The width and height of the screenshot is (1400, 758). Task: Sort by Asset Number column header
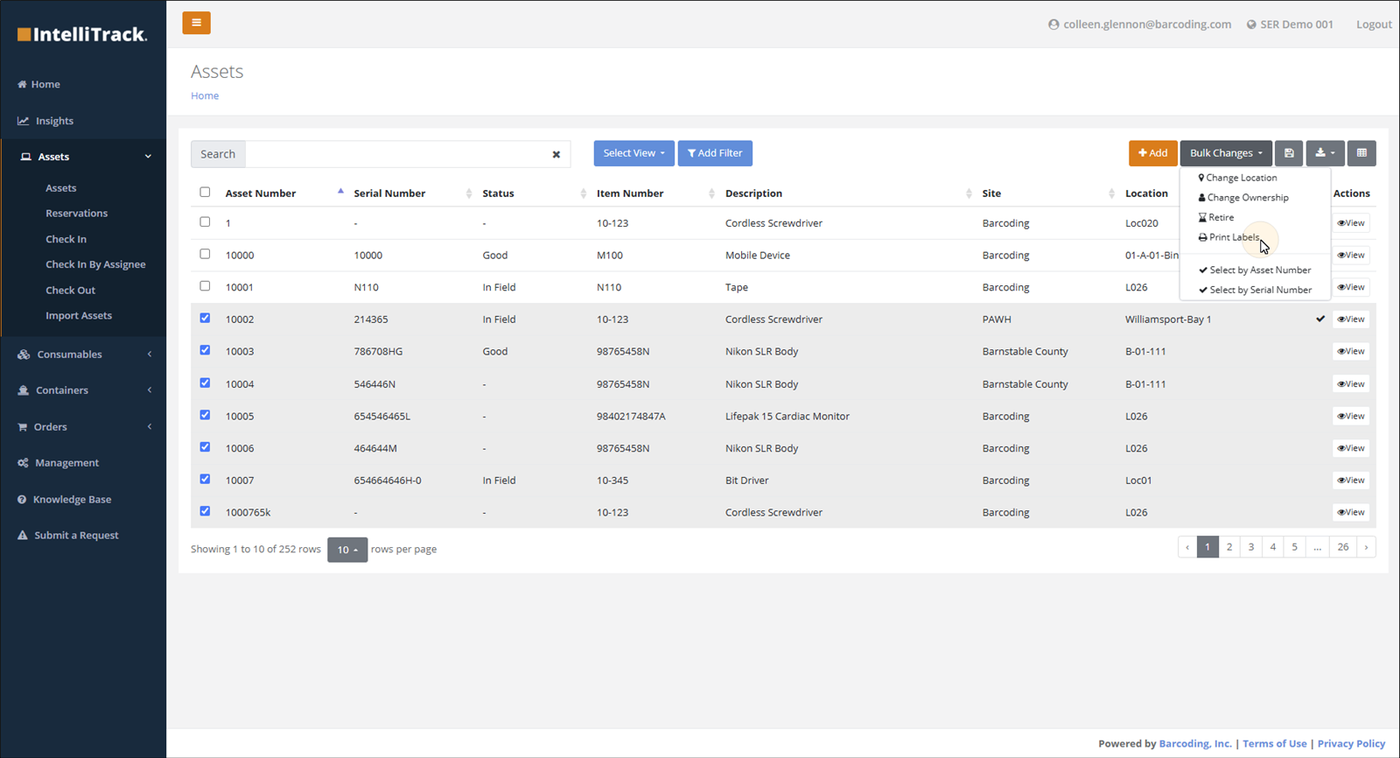point(260,193)
